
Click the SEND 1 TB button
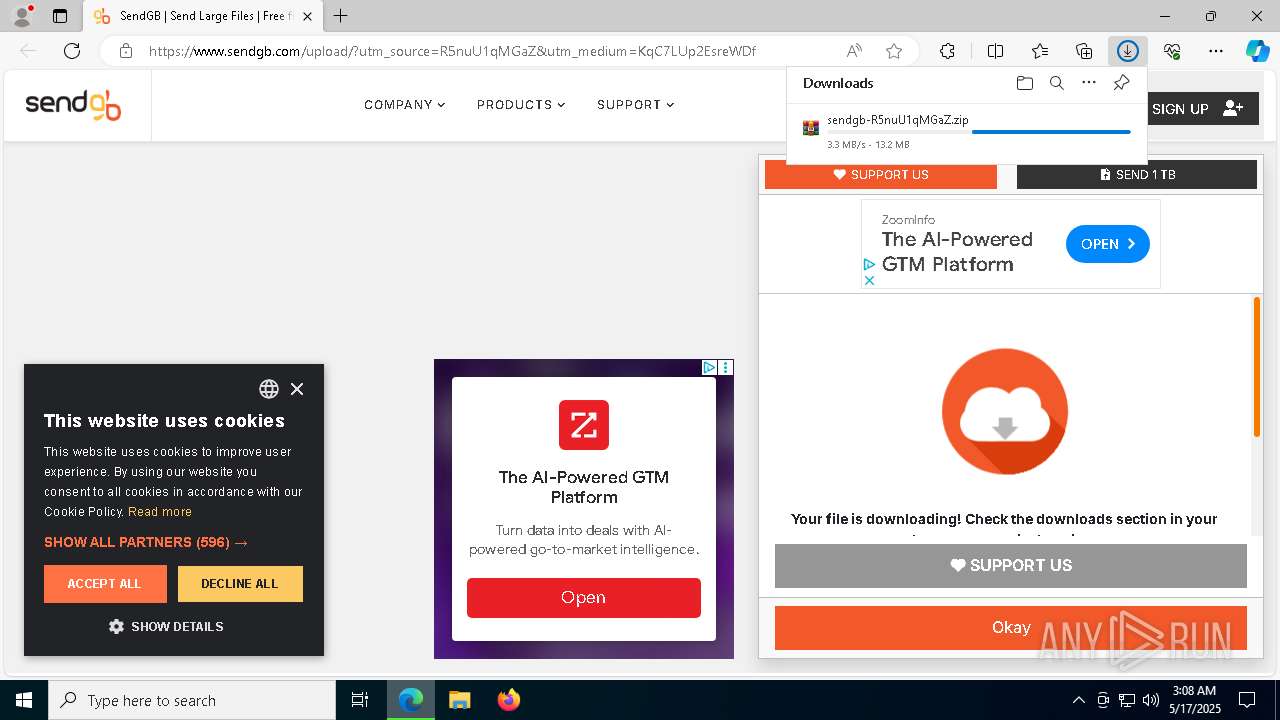point(1137,174)
